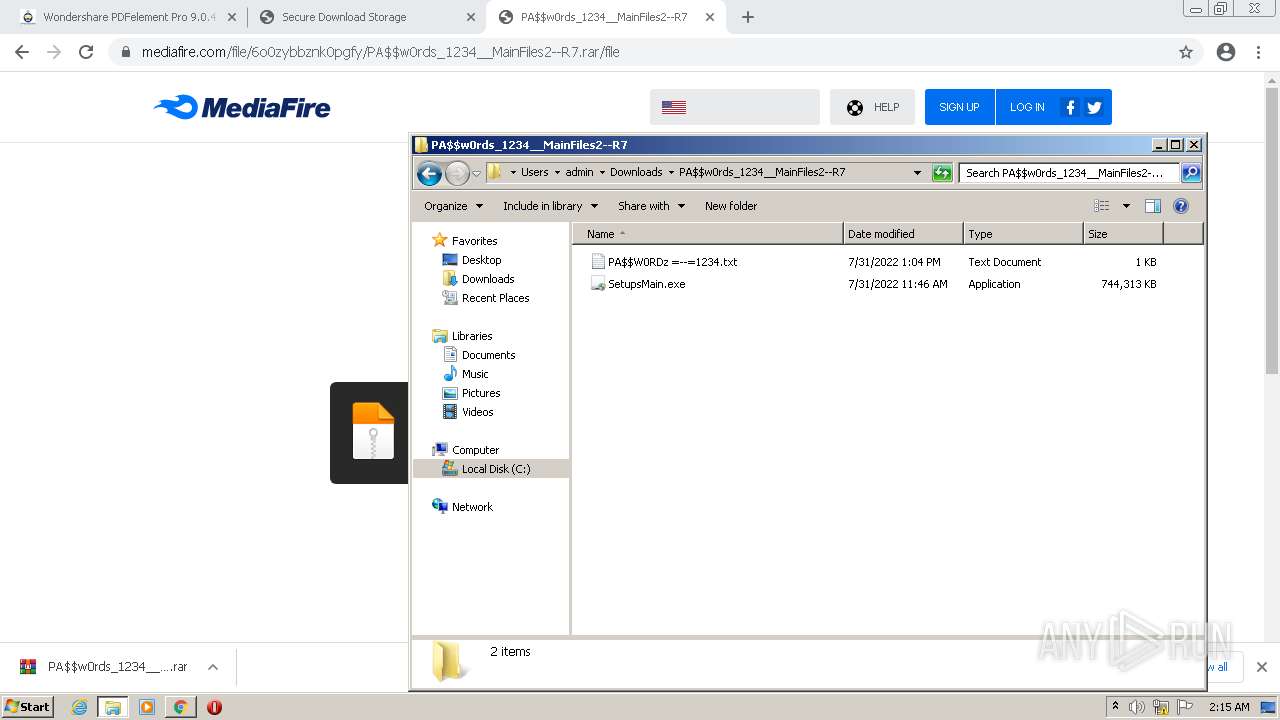
Task: Log in with Facebook icon
Action: point(1070,107)
